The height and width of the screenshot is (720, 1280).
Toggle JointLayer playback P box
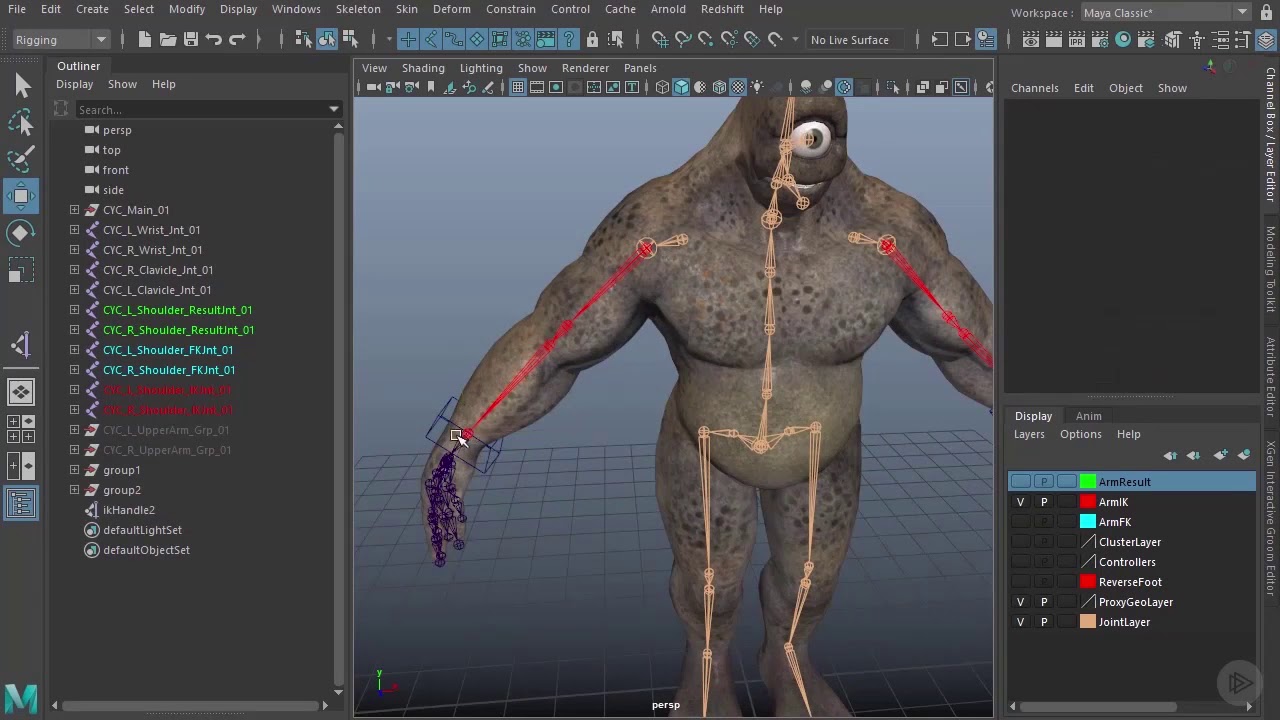(x=1044, y=622)
